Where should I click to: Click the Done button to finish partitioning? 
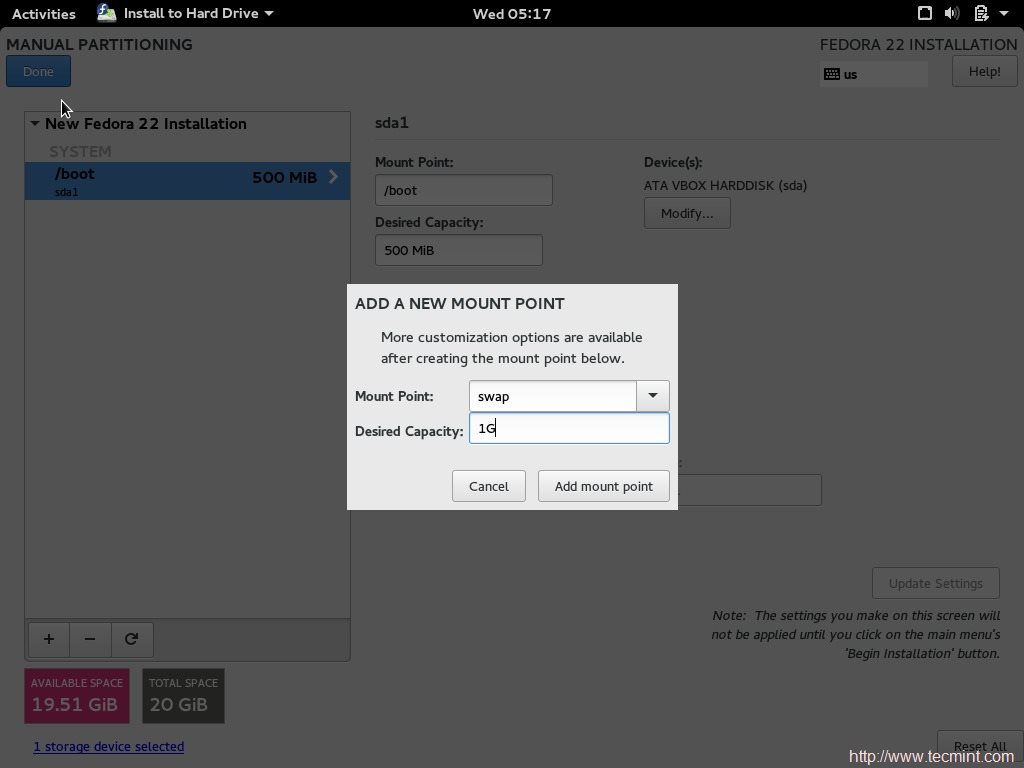[x=38, y=71]
